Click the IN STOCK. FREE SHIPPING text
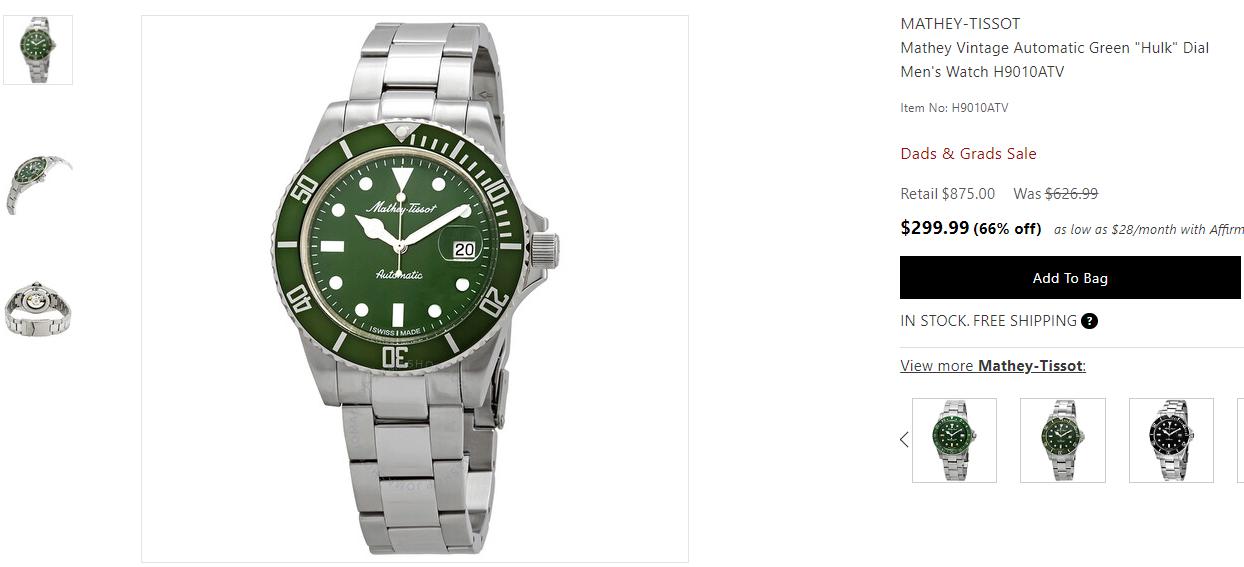 [988, 321]
